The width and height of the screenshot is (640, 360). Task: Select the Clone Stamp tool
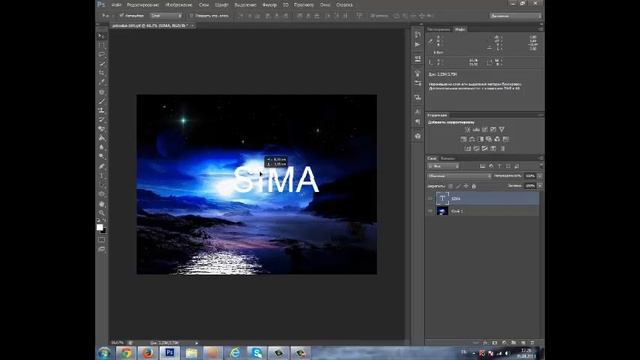[x=102, y=110]
